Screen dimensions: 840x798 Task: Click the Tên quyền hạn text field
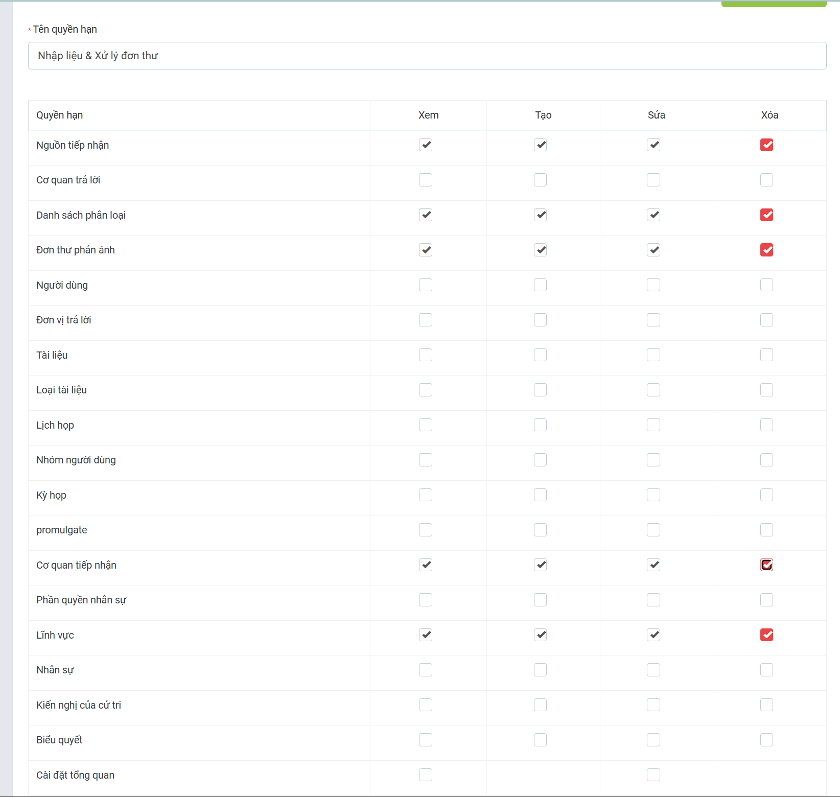point(427,56)
